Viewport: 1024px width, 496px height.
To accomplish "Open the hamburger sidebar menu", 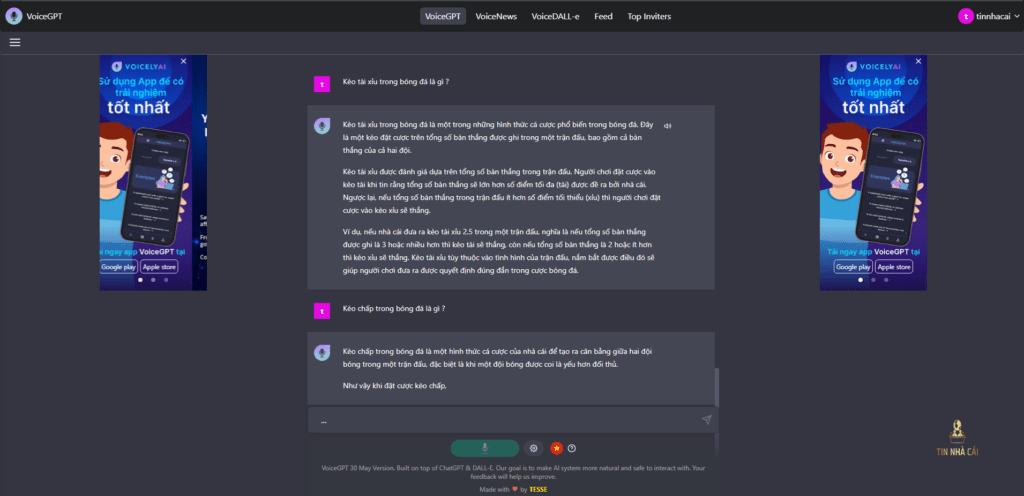I will tap(15, 42).
